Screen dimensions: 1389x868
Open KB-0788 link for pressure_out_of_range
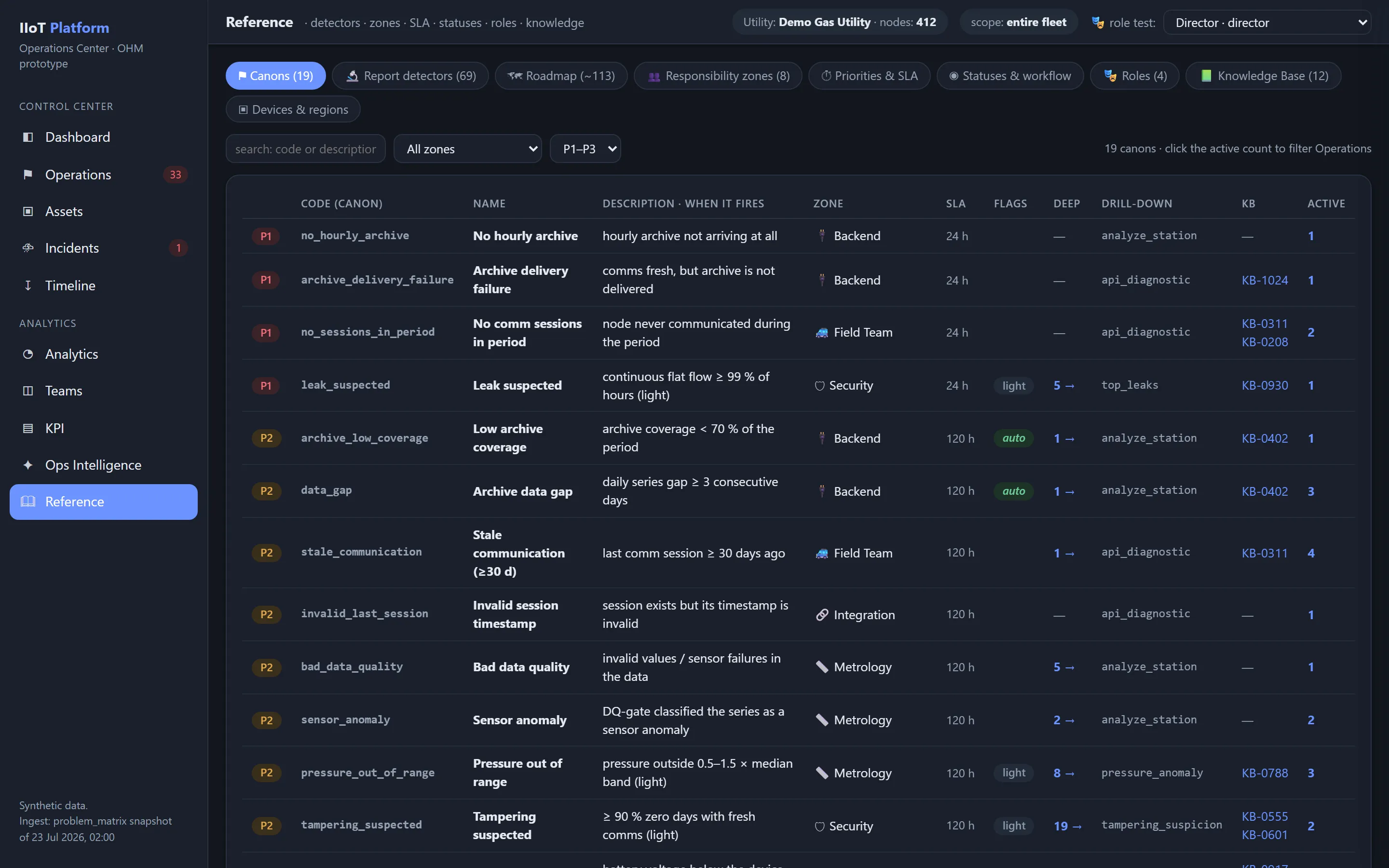[1265, 773]
